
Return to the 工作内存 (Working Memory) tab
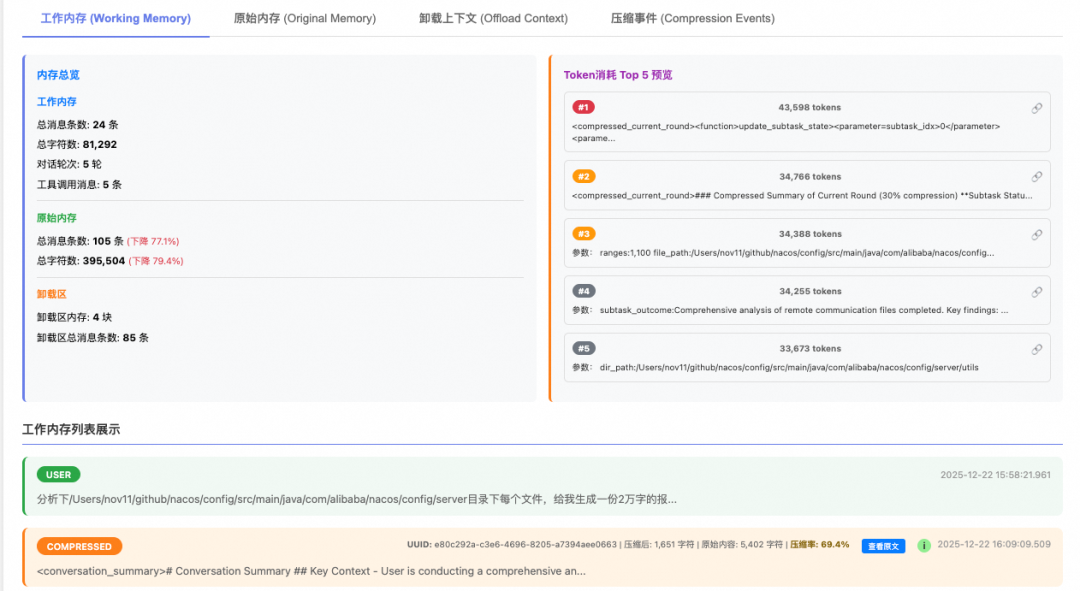[x=115, y=18]
